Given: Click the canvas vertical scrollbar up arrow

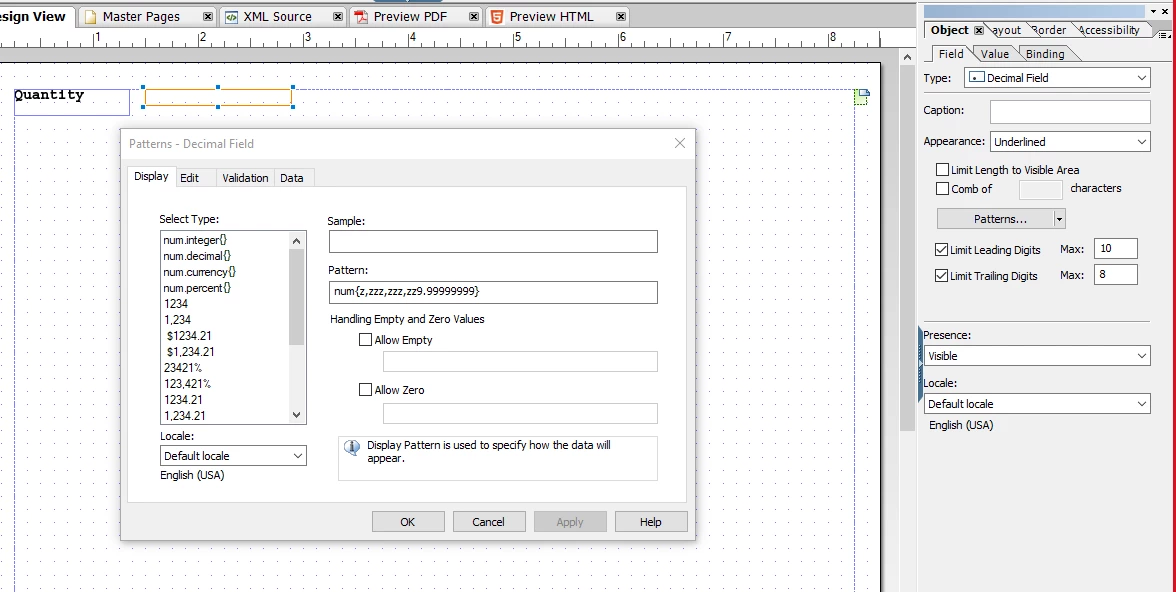Looking at the screenshot, I should [907, 55].
